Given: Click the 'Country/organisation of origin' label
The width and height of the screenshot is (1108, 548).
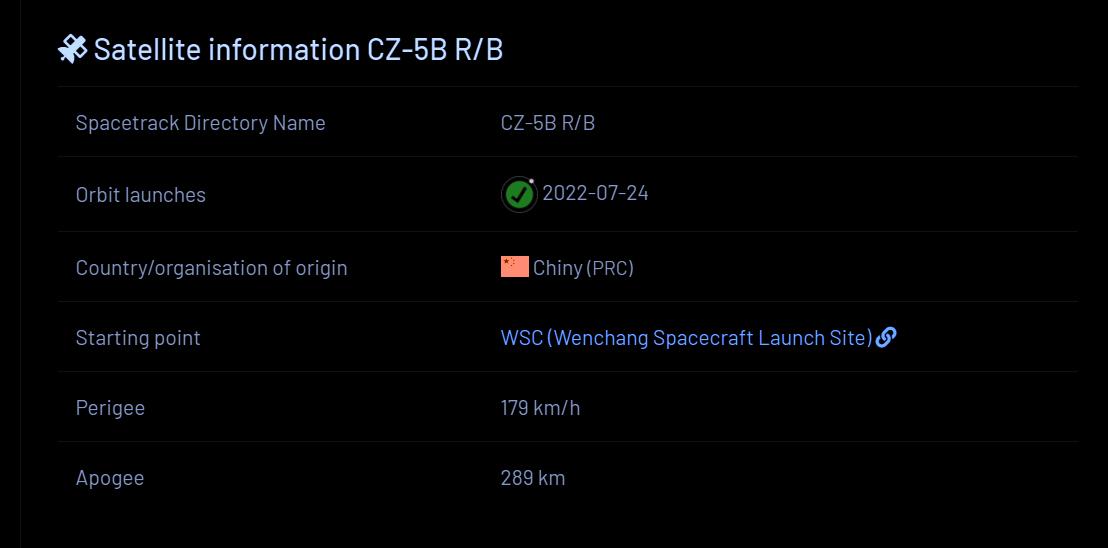Looking at the screenshot, I should coord(211,268).
